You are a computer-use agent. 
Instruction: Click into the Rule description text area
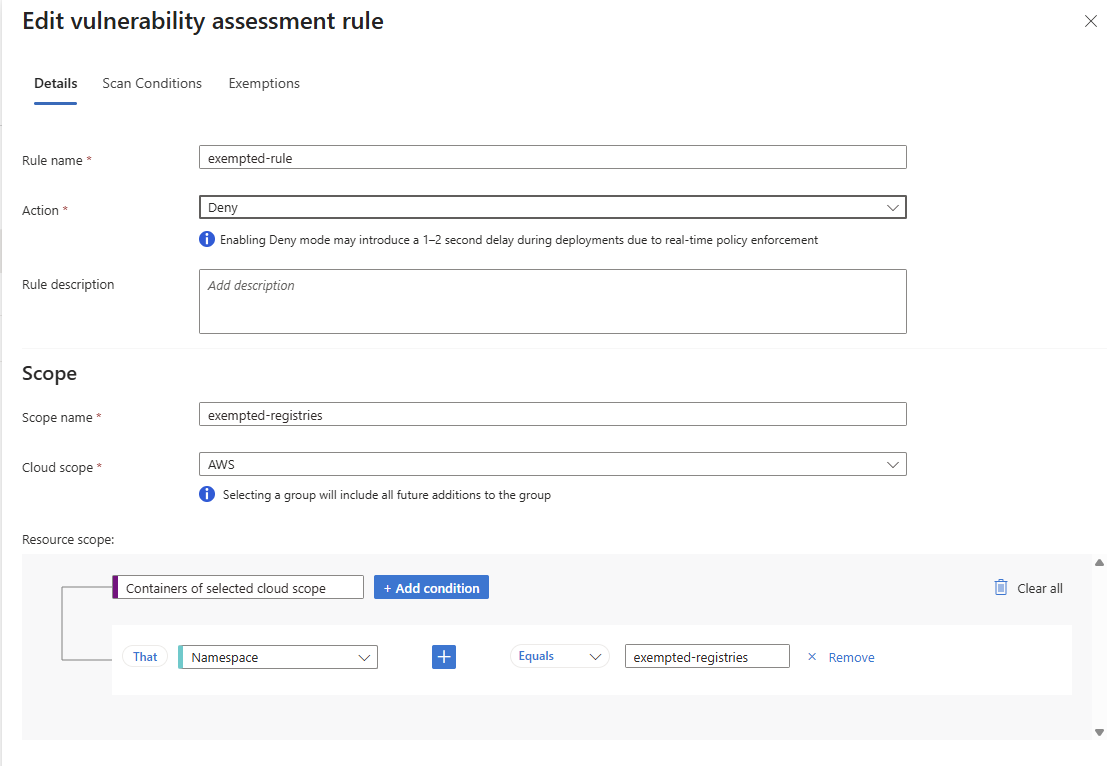pyautogui.click(x=552, y=301)
